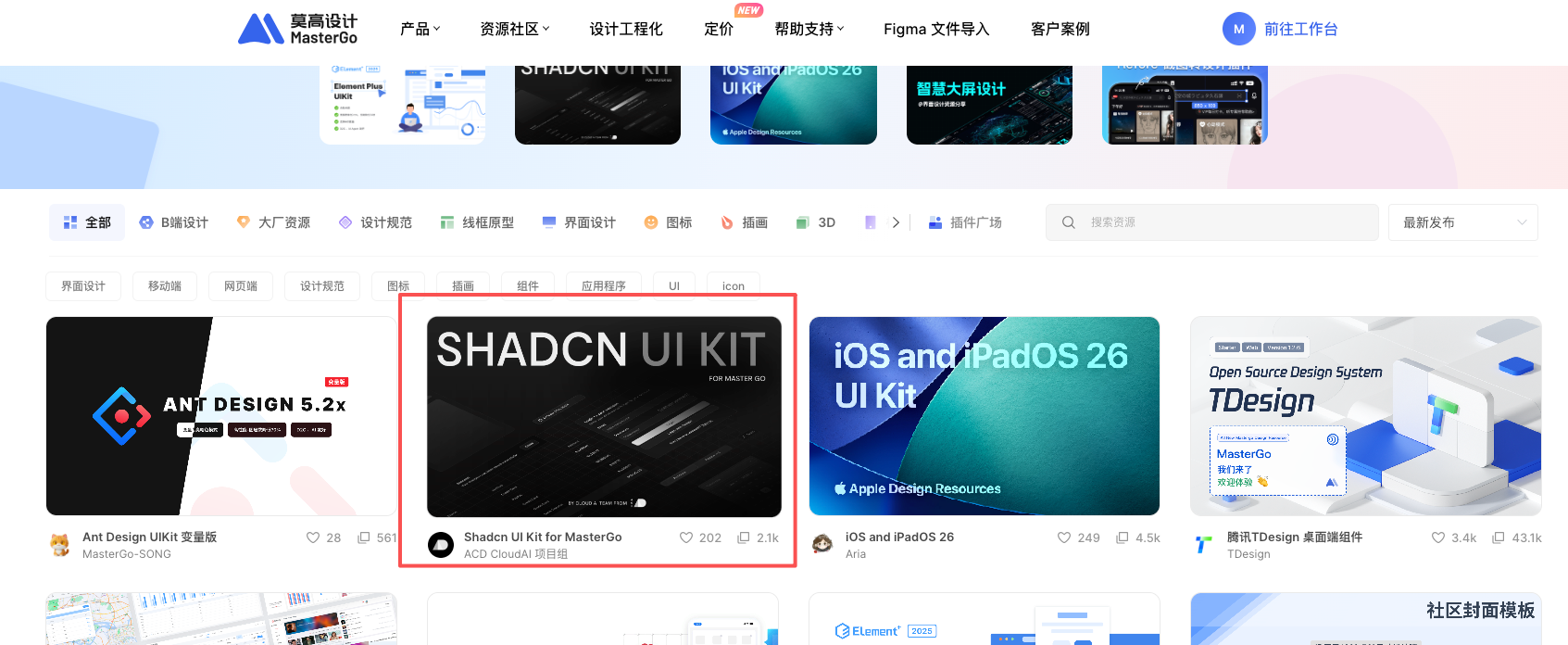Image resolution: width=1568 pixels, height=645 pixels.
Task: Show more categories with the right arrow
Action: click(896, 222)
